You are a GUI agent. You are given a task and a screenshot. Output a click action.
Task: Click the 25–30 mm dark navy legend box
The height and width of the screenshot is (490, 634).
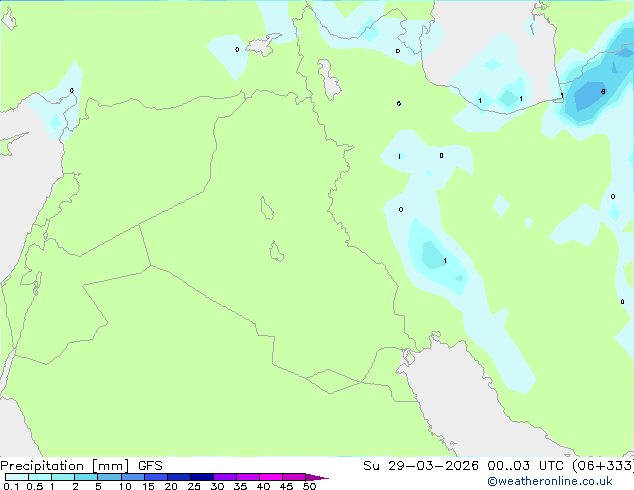point(202,477)
